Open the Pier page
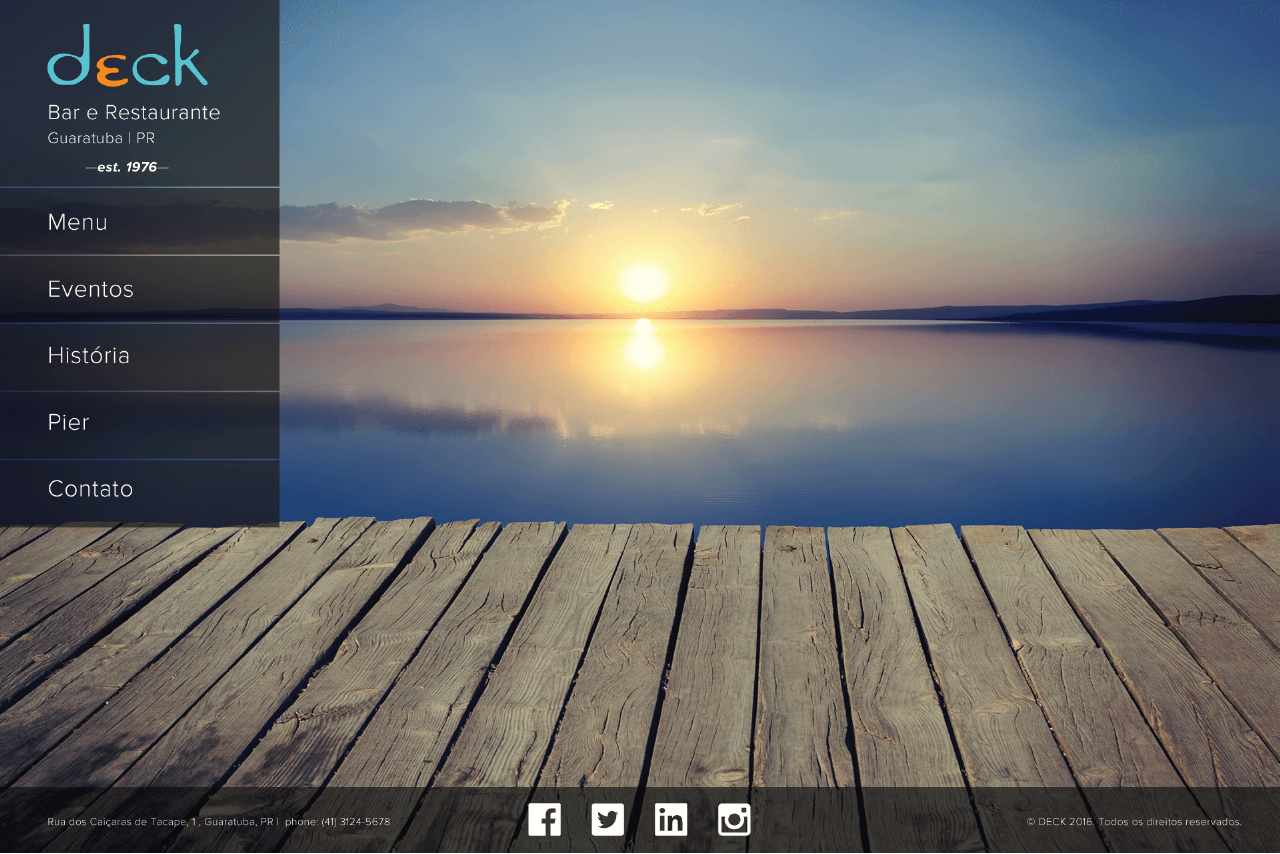1280x854 pixels. click(69, 422)
